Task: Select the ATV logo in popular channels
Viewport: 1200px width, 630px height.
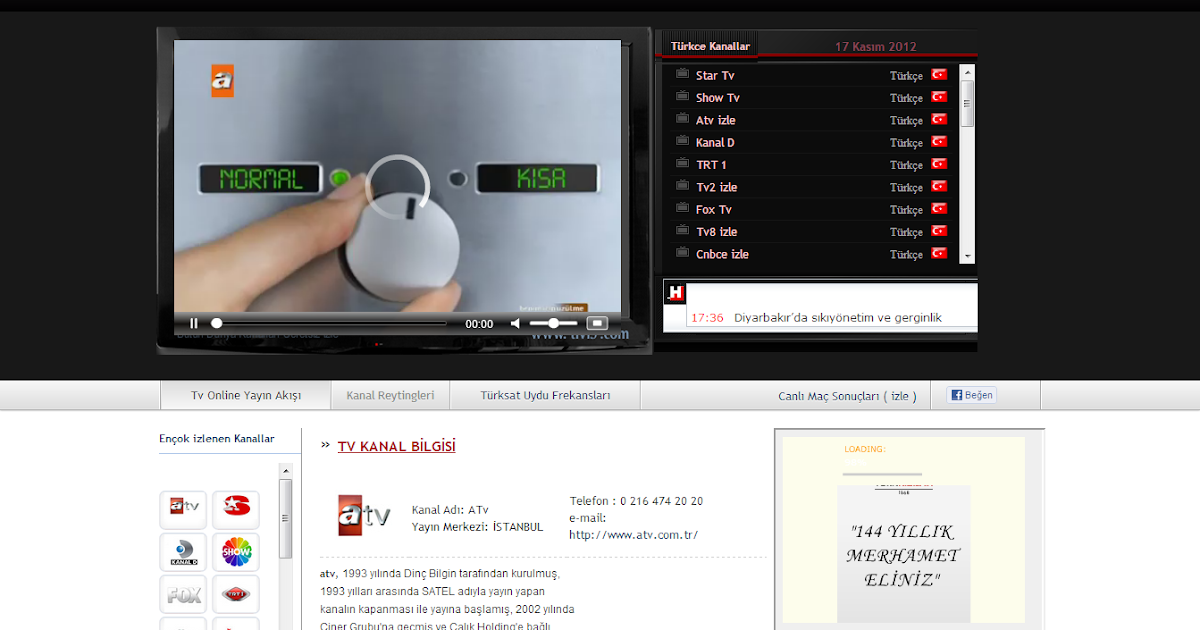Action: tap(184, 509)
